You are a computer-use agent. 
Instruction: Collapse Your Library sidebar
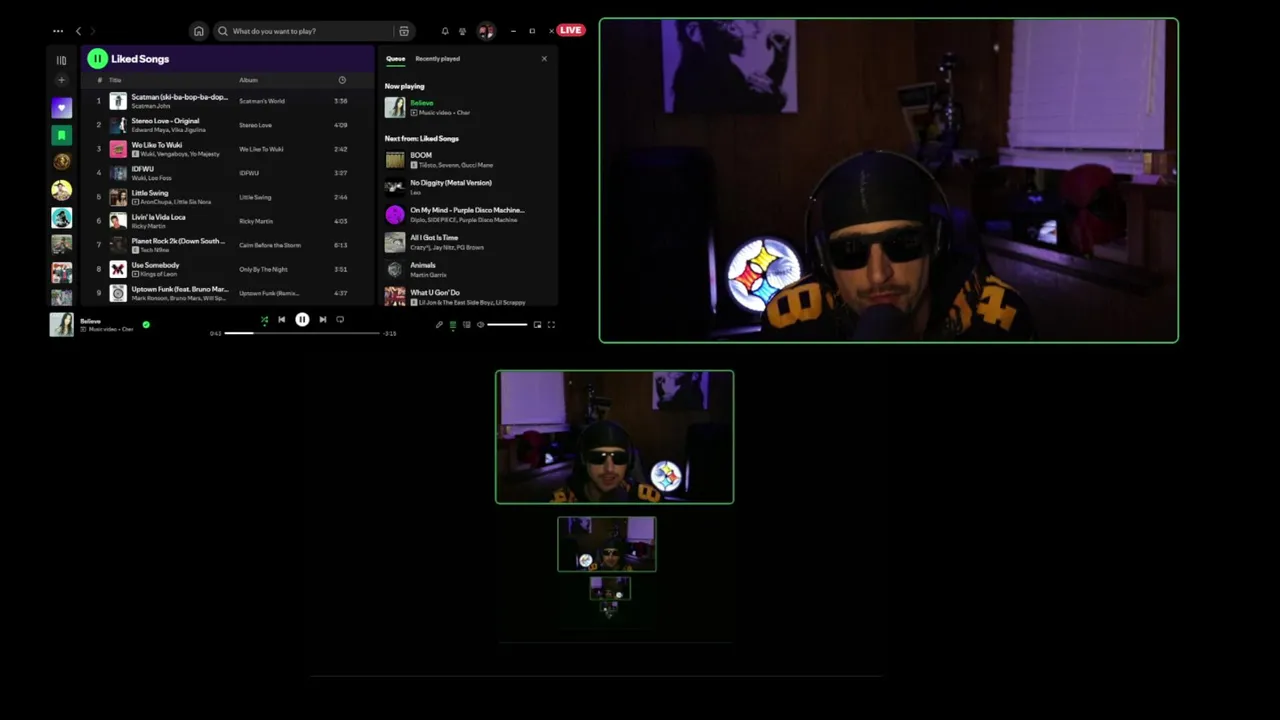pos(61,60)
